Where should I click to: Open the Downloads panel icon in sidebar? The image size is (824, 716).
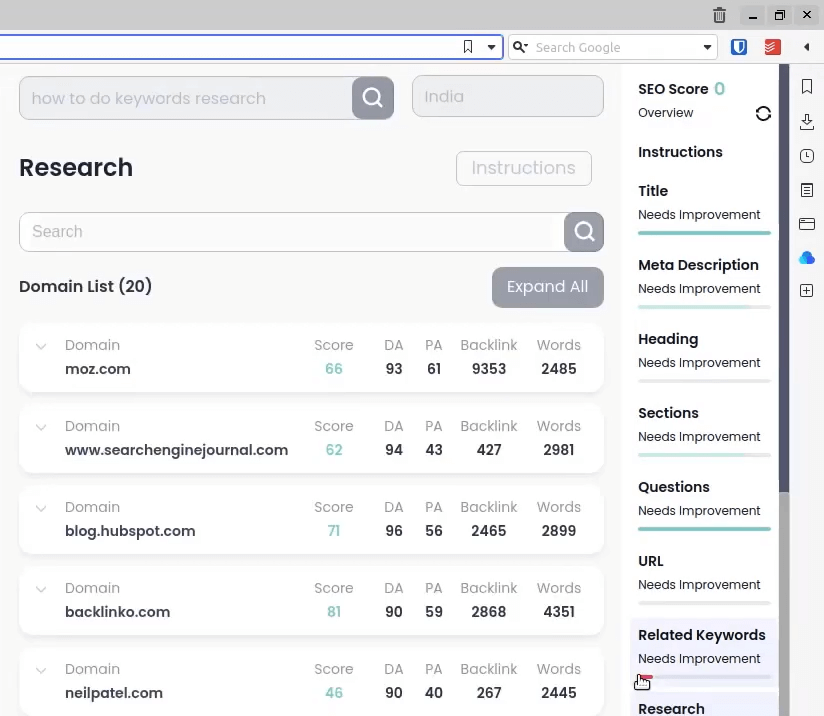pos(807,122)
